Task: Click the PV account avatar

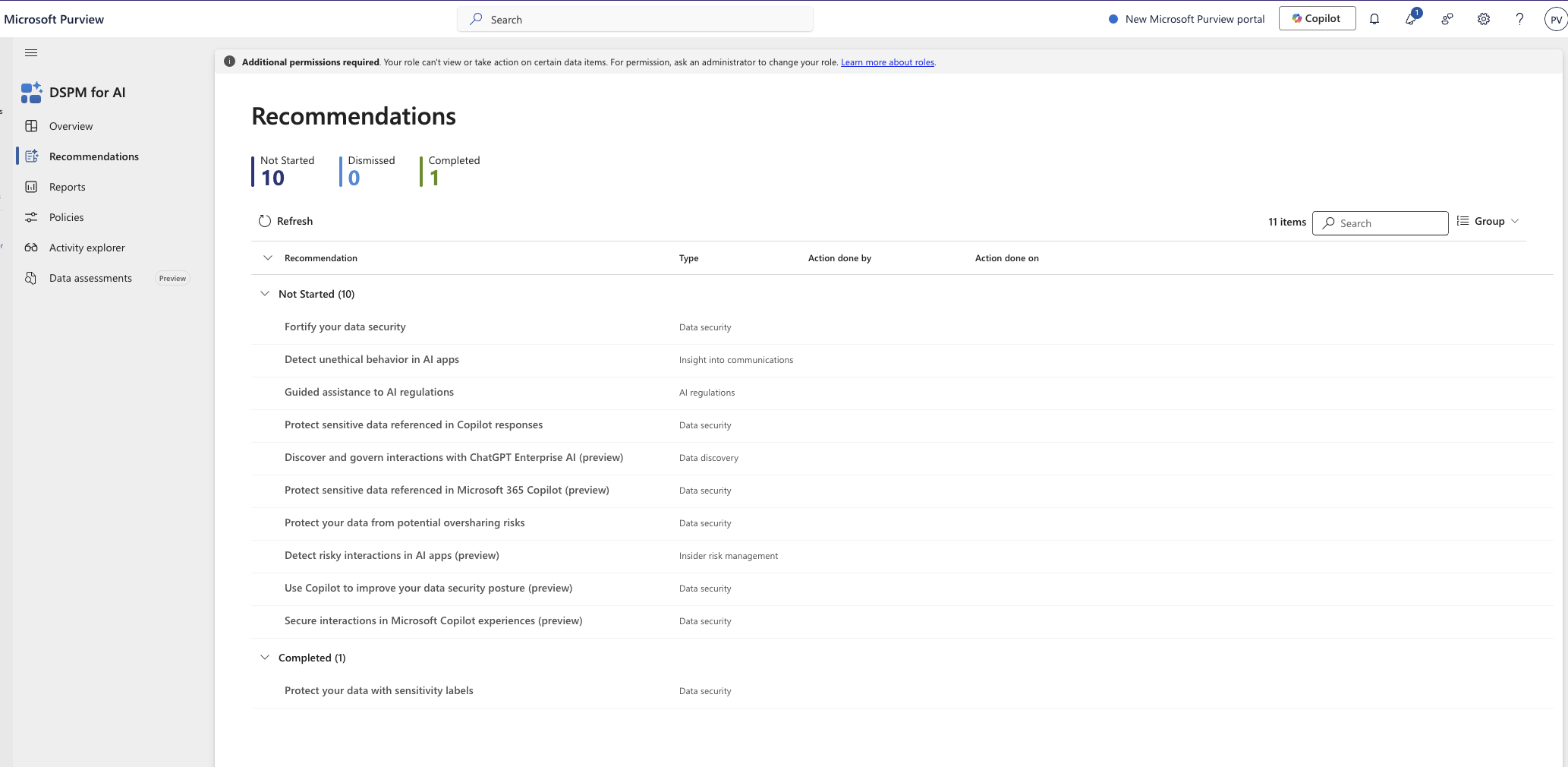Action: (1556, 20)
